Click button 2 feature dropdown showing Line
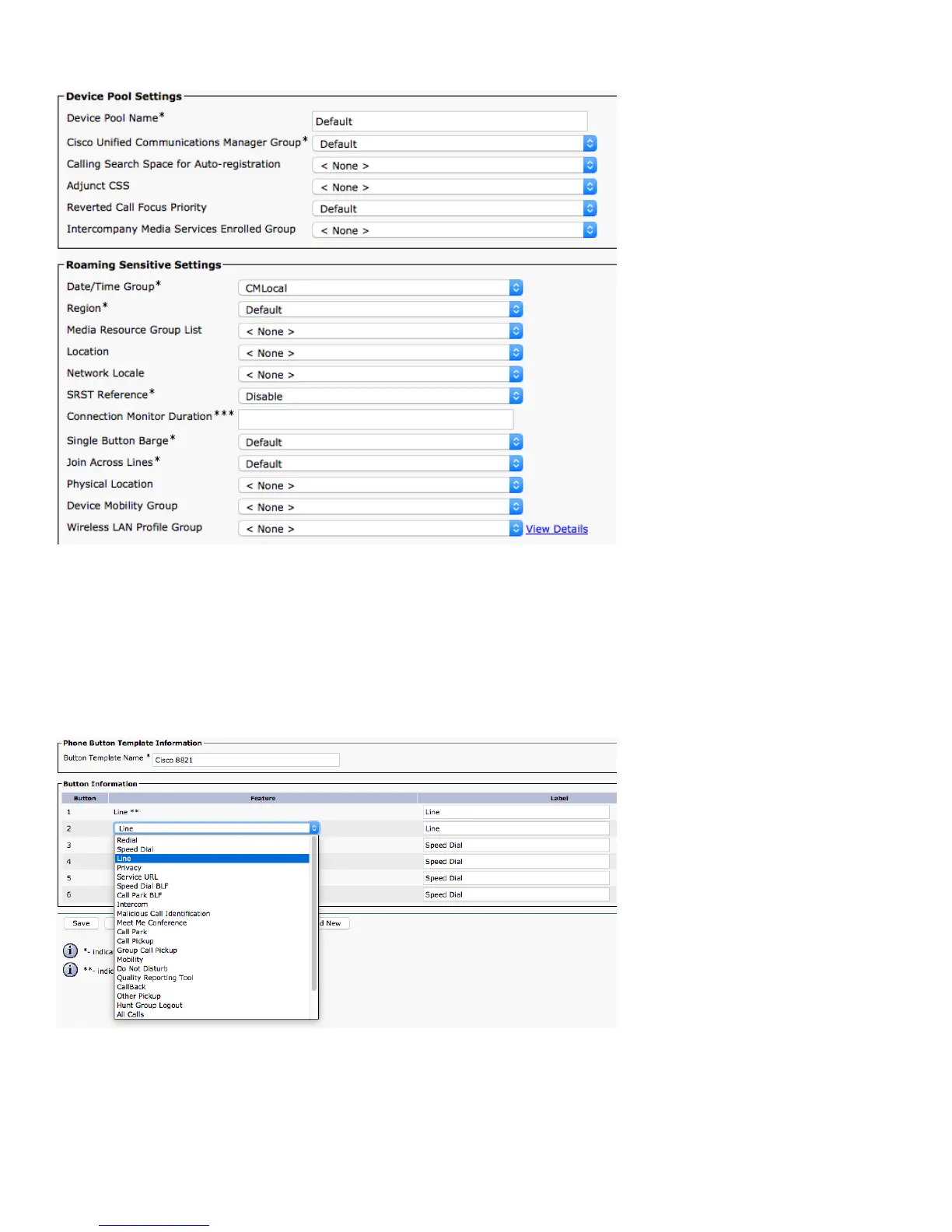The height and width of the screenshot is (1232, 952). pyautogui.click(x=216, y=828)
